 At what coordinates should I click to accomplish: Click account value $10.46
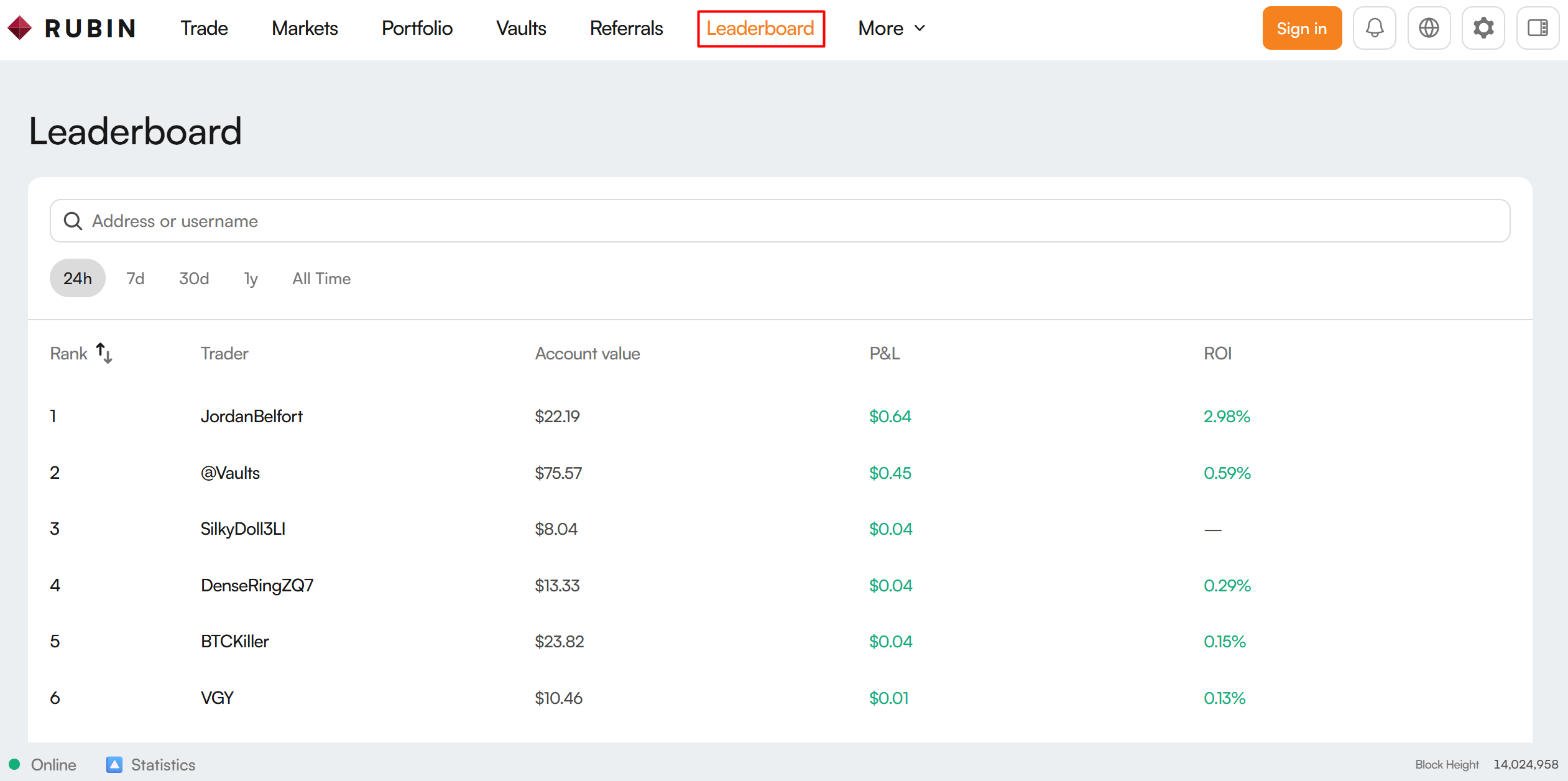(x=558, y=698)
